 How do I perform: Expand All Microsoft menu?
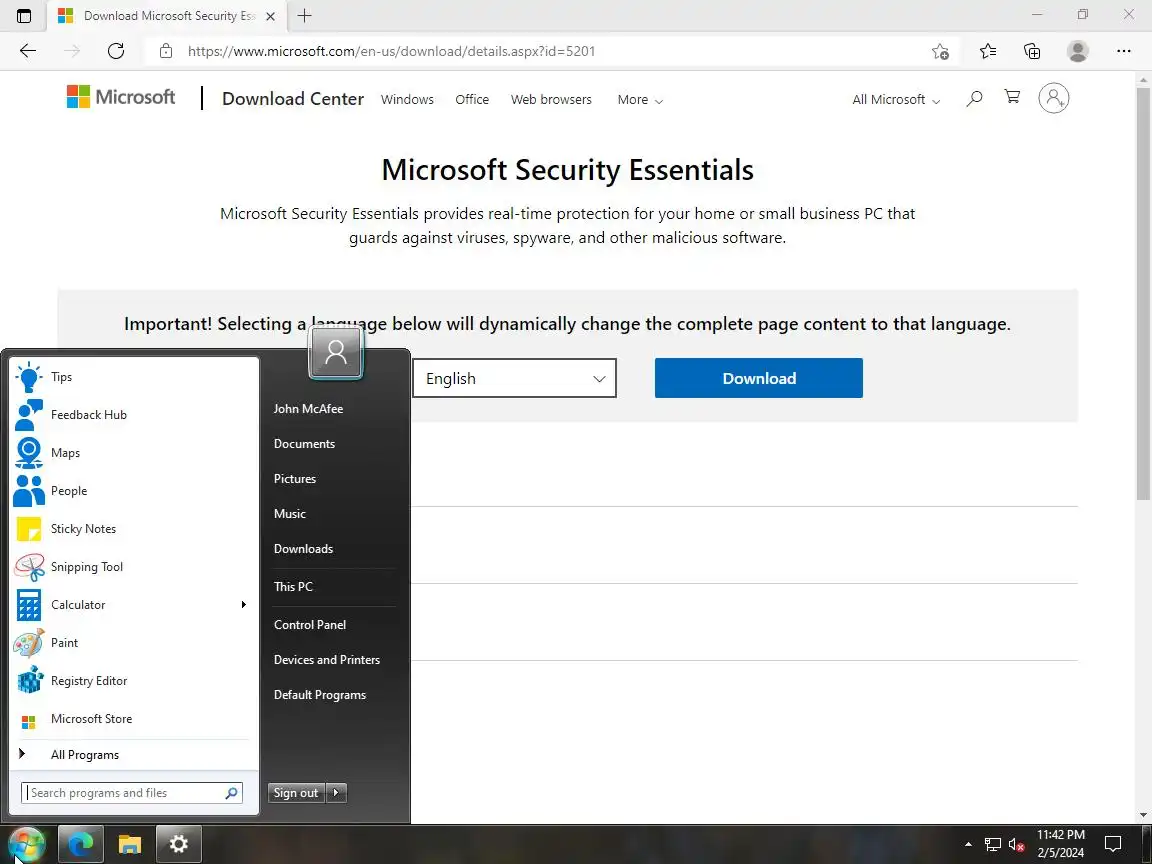896,100
